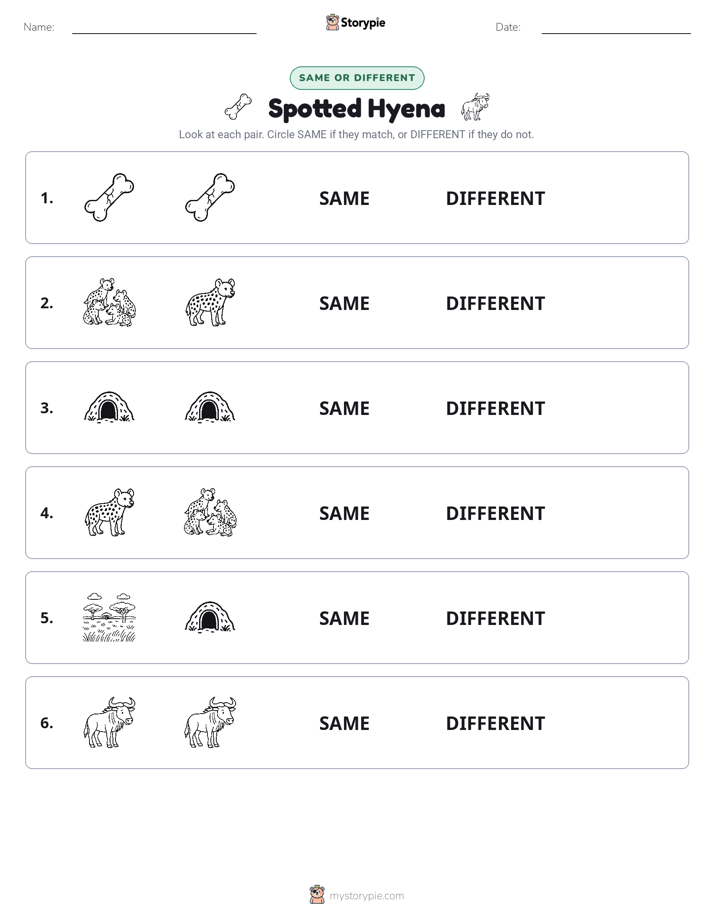Screen dimensions: 714x924
Task: Click the second den picture in row 3
Action: (x=210, y=407)
